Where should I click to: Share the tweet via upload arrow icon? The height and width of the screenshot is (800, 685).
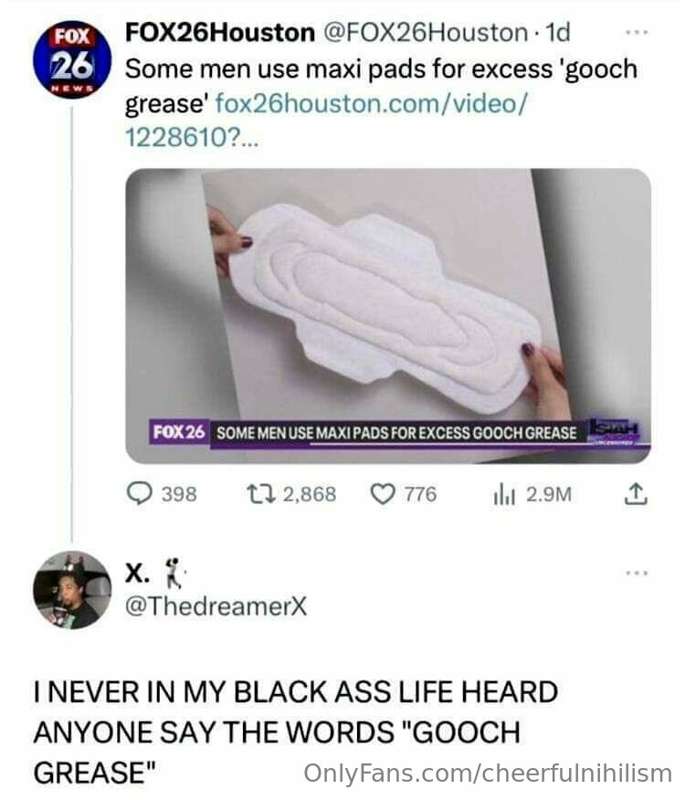point(636,494)
